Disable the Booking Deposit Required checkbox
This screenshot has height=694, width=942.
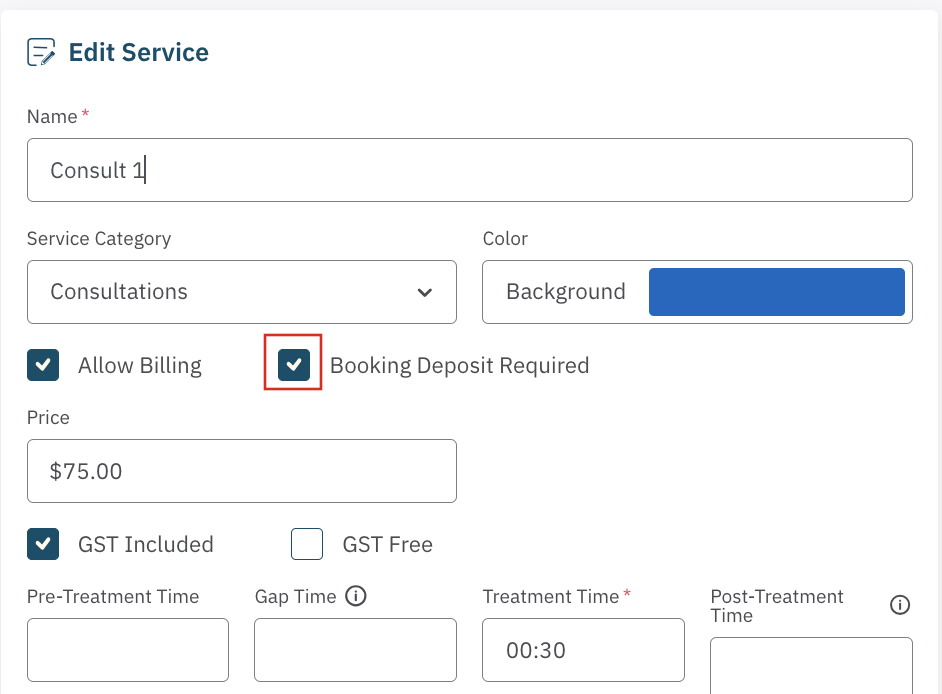(x=294, y=366)
